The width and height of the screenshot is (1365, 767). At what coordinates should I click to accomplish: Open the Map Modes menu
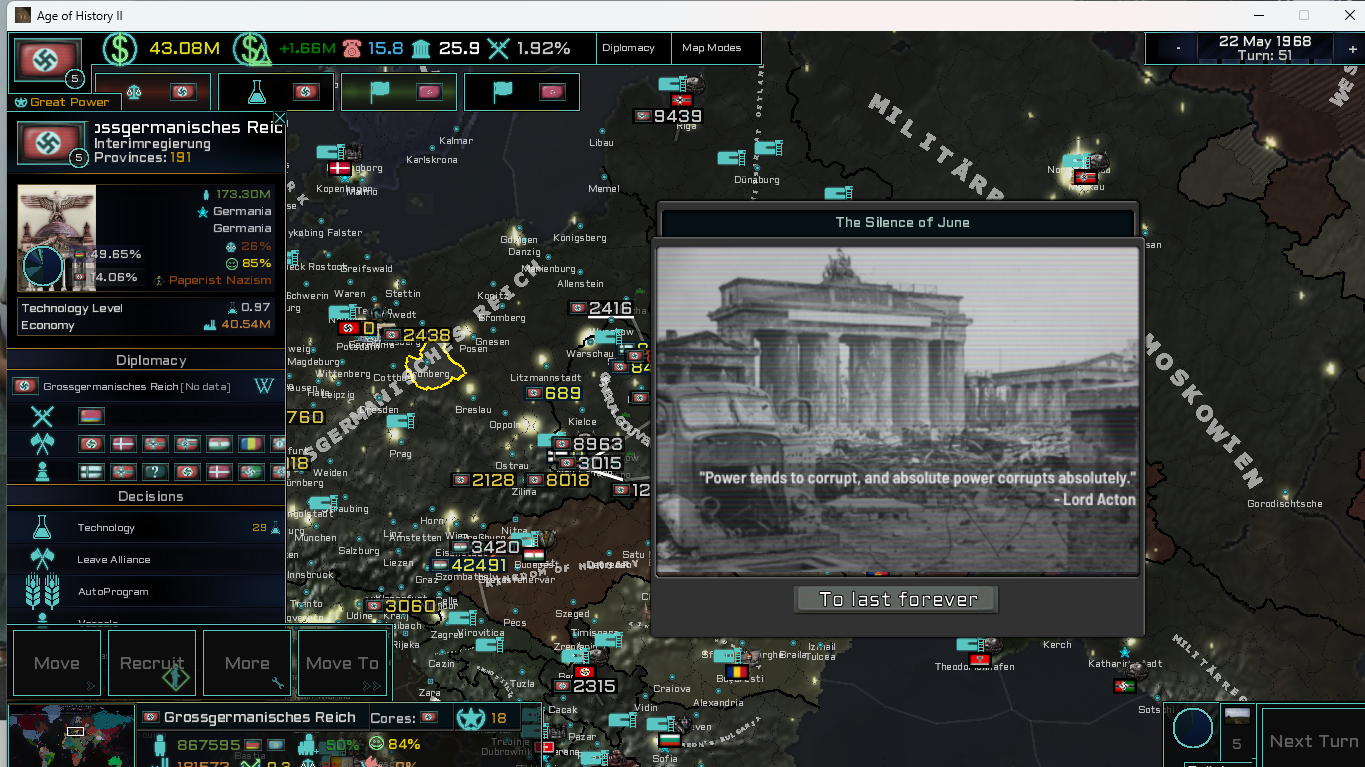tap(711, 48)
